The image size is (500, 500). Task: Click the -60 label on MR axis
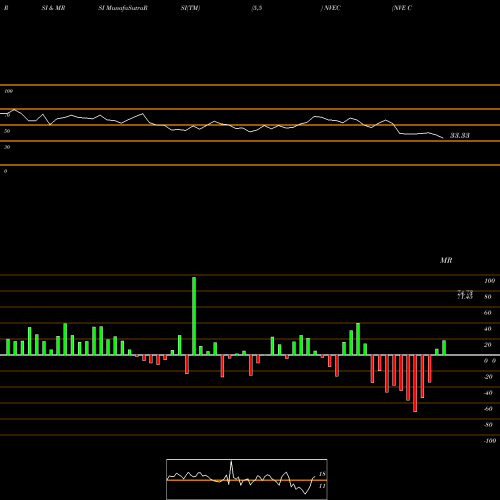click(488, 409)
